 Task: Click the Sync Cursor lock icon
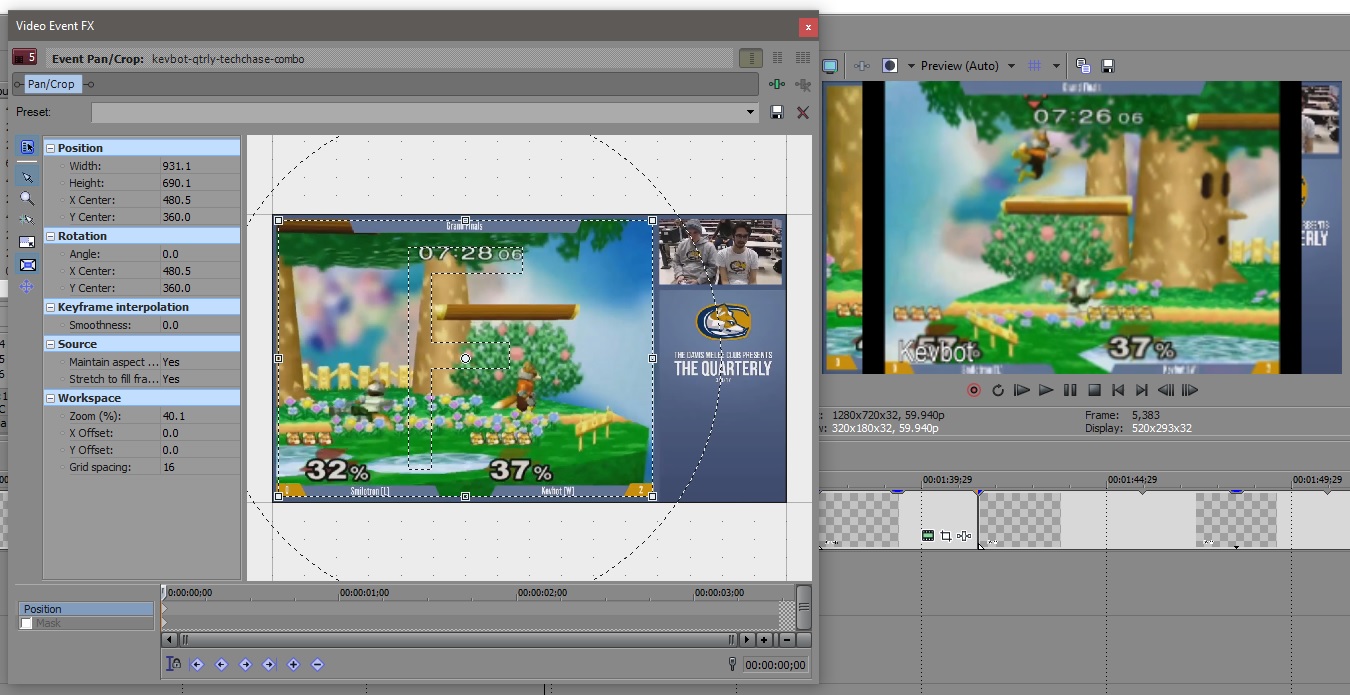coord(173,664)
